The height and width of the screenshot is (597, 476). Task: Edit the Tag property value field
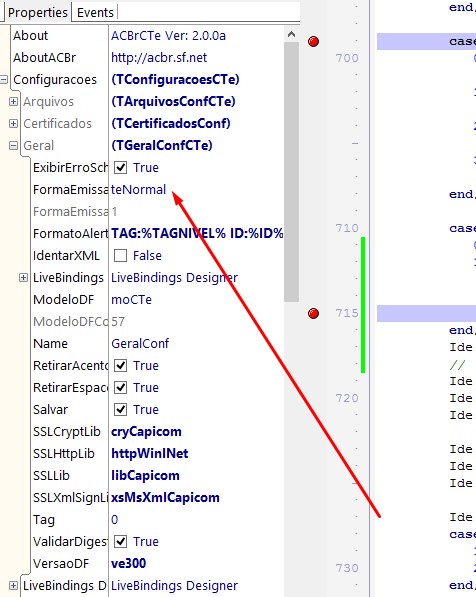pyautogui.click(x=196, y=520)
